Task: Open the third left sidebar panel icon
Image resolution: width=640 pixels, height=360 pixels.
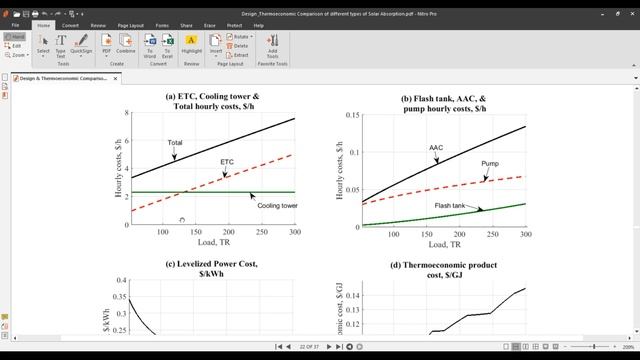Action: coord(5,95)
